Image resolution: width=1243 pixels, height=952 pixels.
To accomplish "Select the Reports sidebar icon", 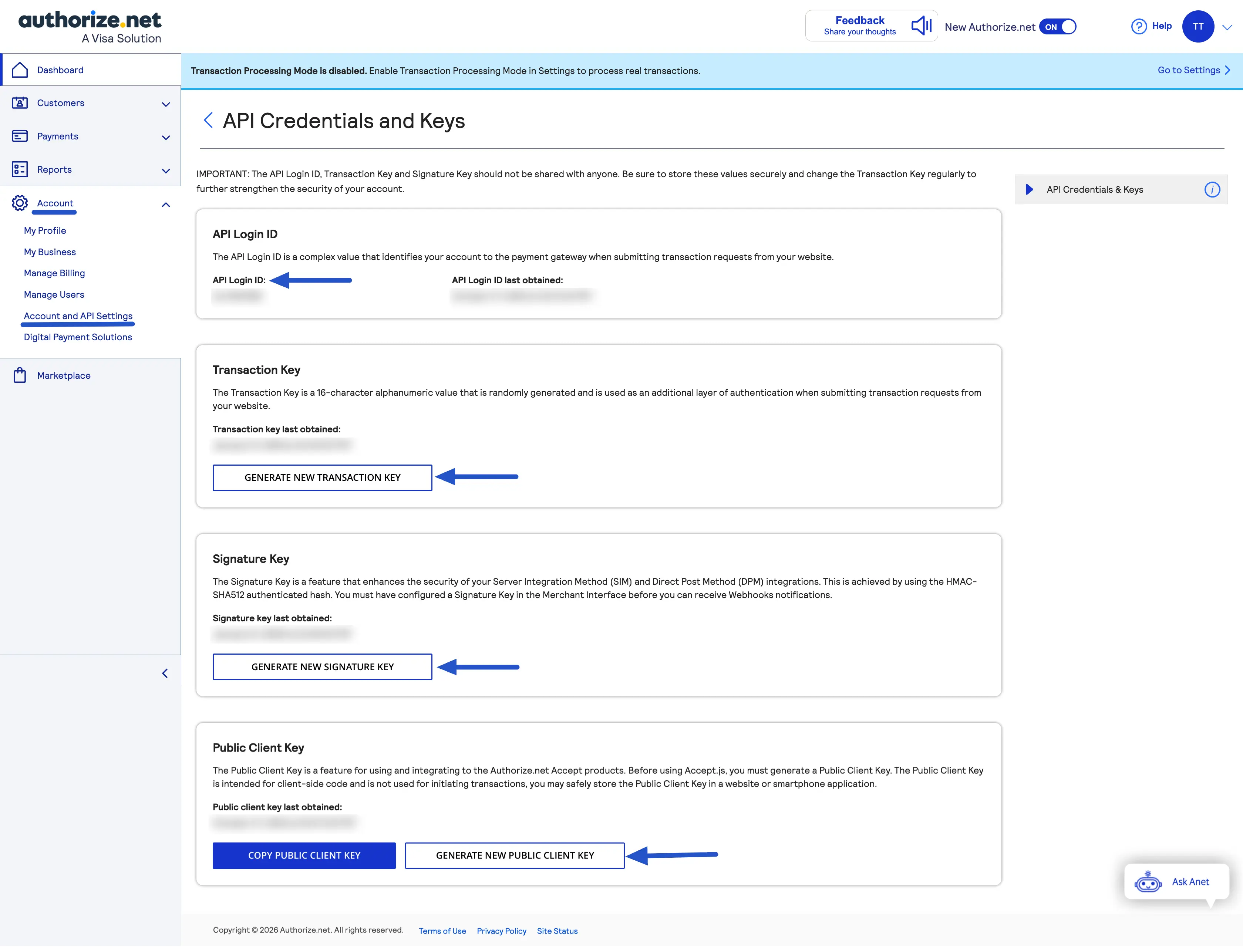I will 20,169.
